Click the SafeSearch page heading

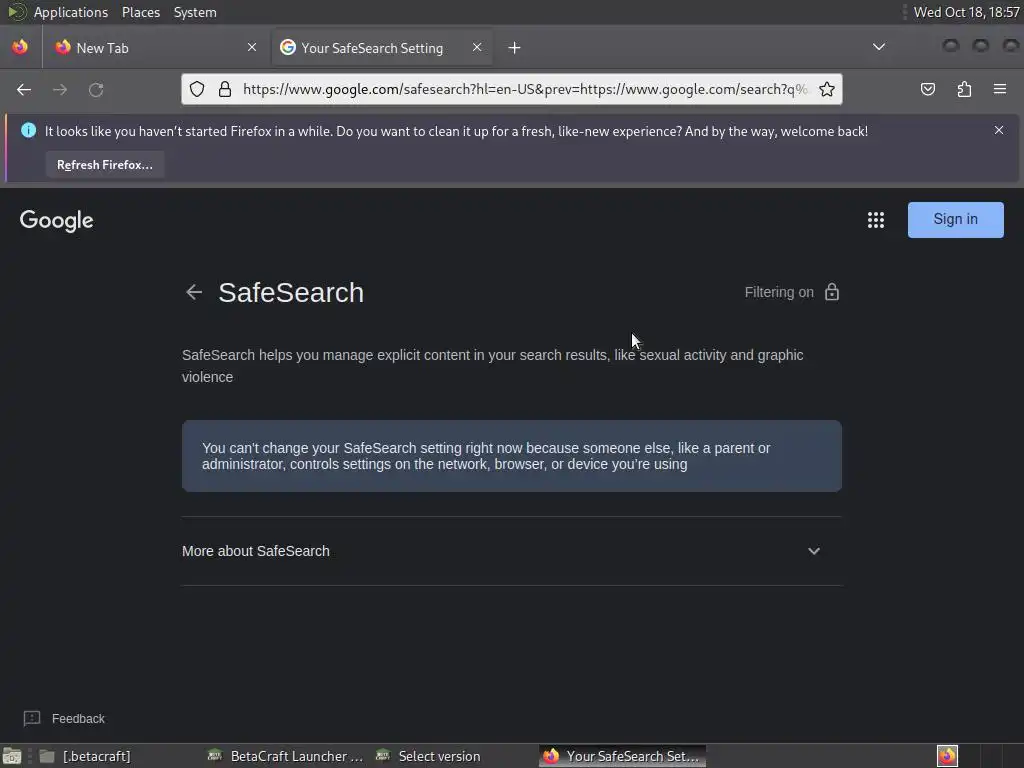click(291, 293)
